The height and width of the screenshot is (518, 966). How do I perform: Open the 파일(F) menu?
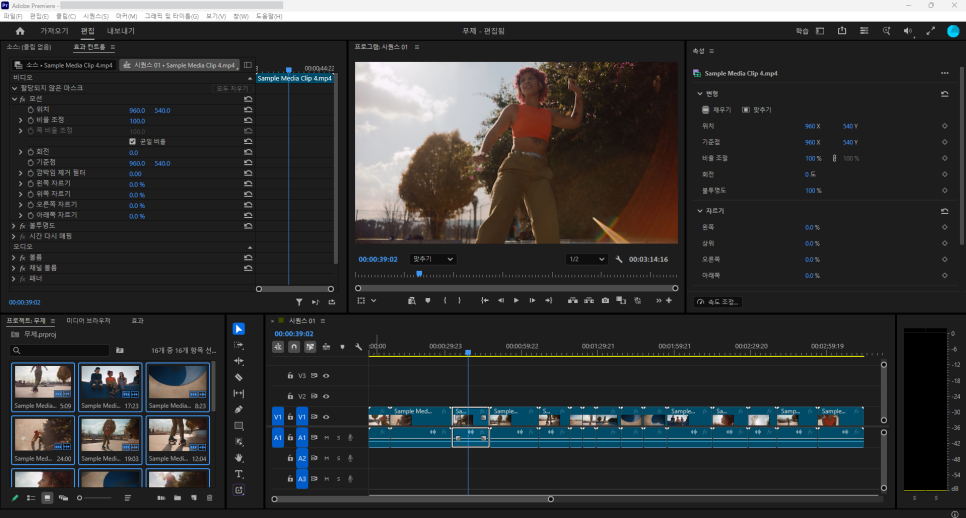click(13, 16)
